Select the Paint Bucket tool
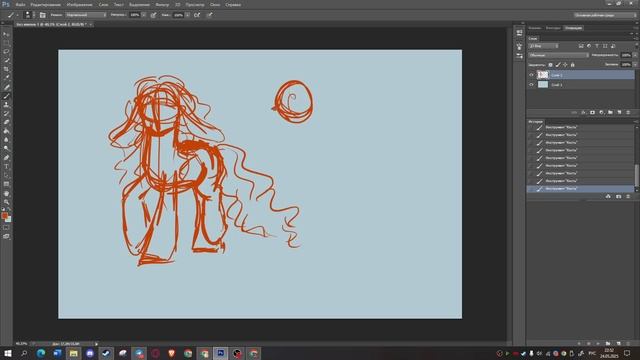 (x=6, y=131)
